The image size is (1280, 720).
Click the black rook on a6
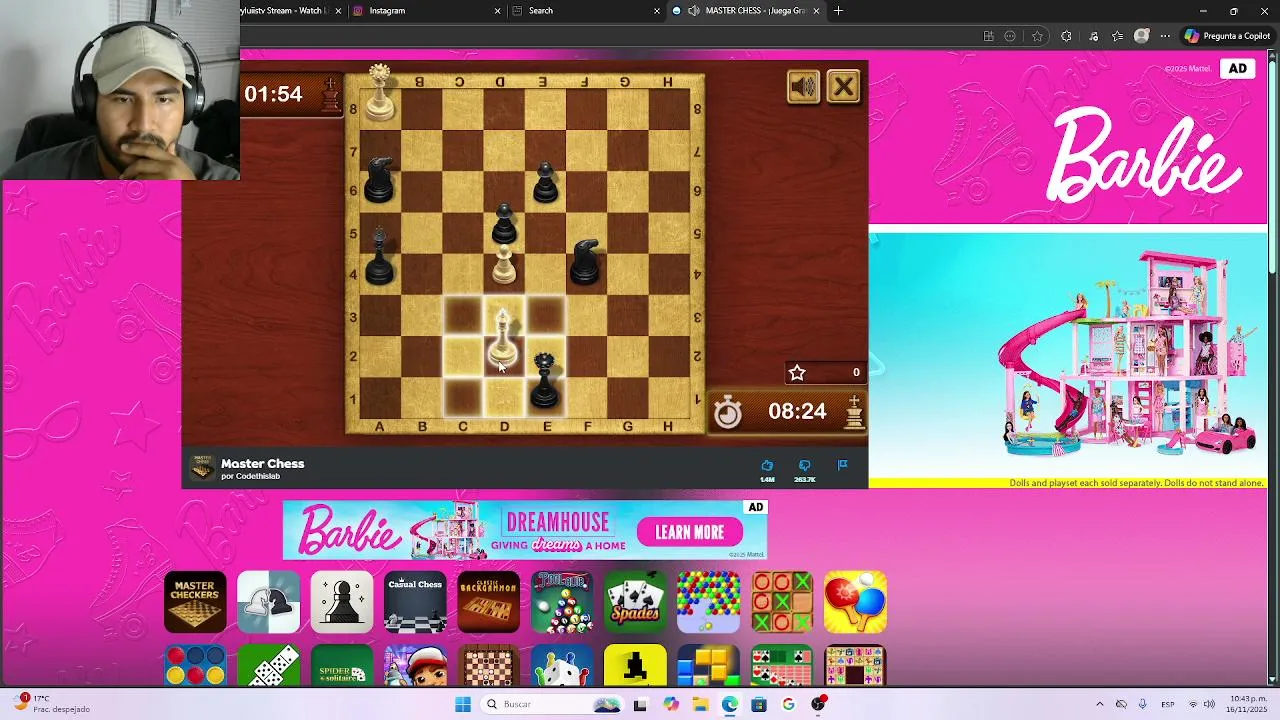[379, 180]
